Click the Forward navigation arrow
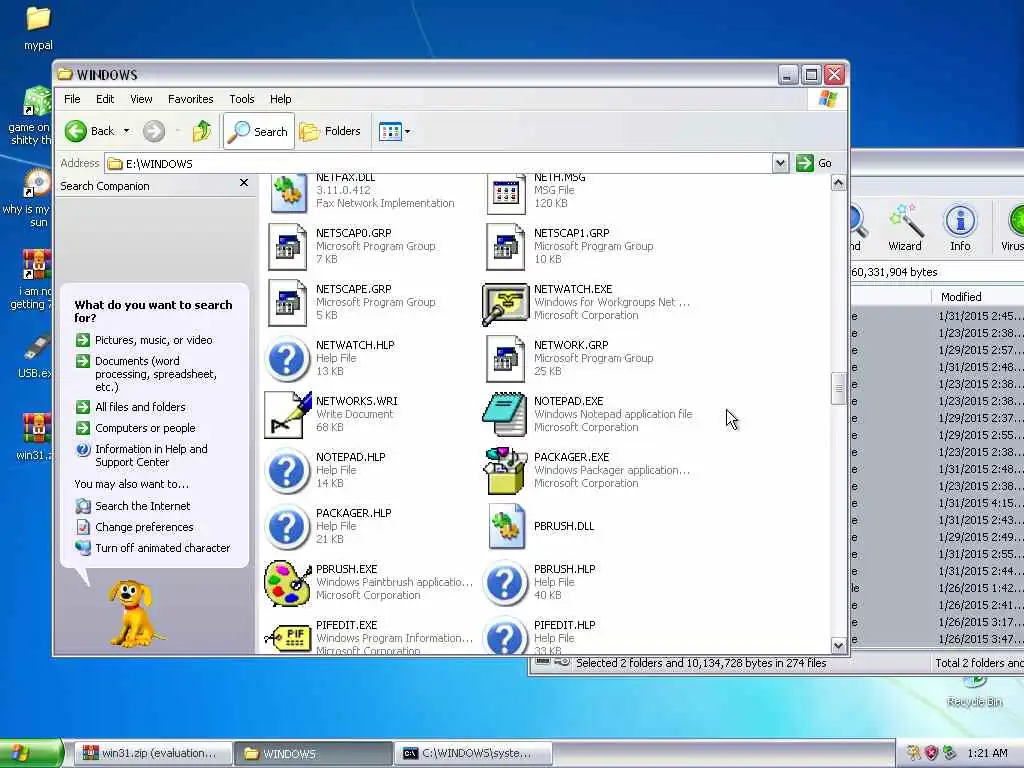 154,131
